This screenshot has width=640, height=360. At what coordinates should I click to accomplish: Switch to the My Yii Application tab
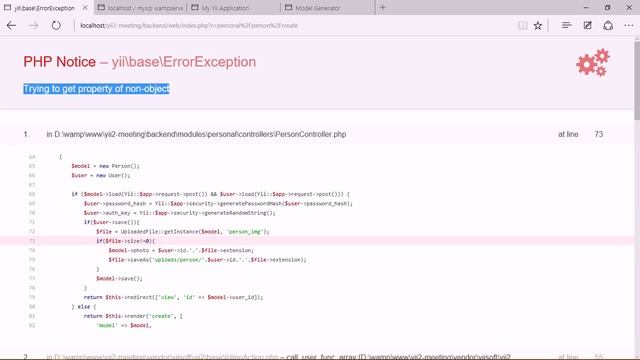point(233,8)
